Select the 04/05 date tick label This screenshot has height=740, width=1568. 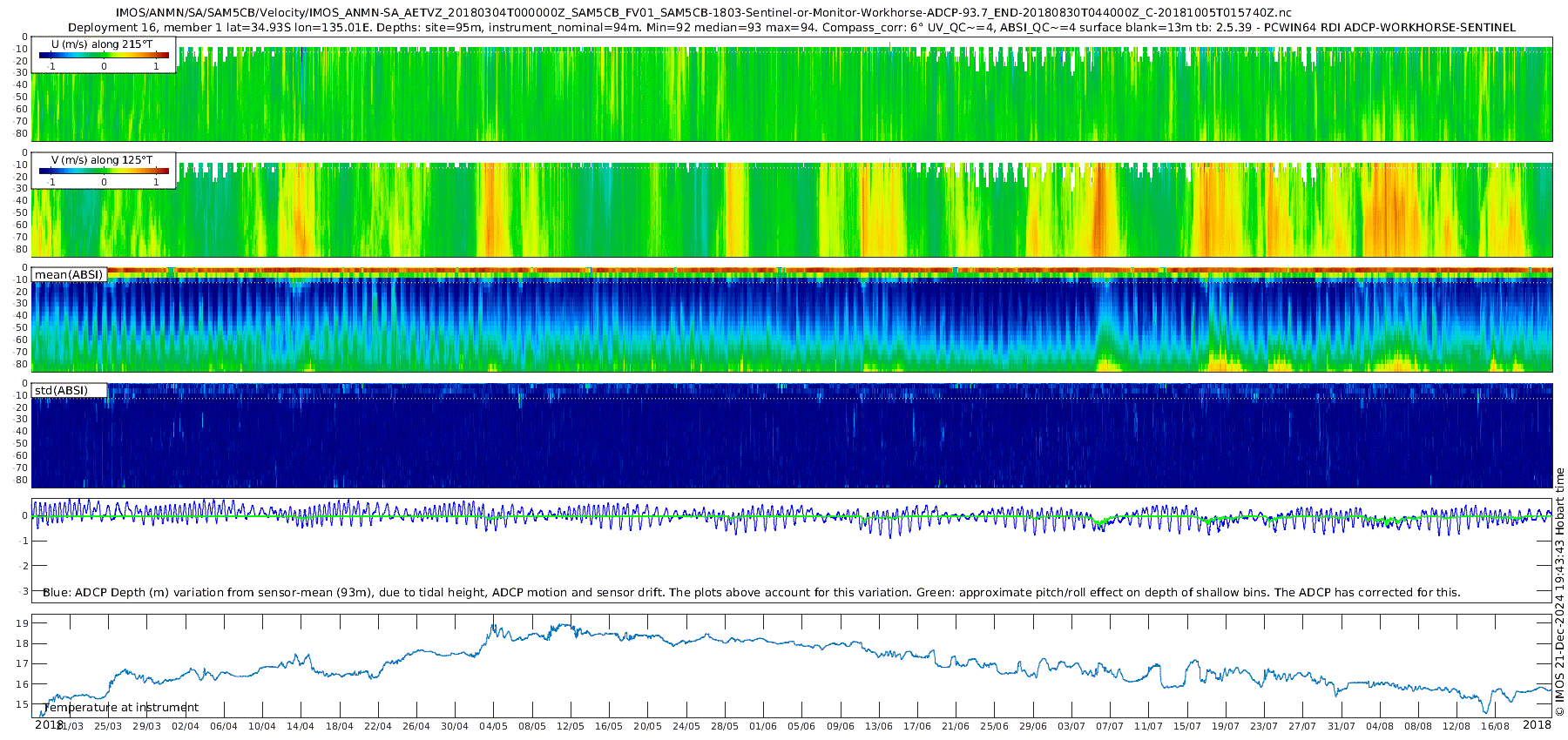(493, 726)
